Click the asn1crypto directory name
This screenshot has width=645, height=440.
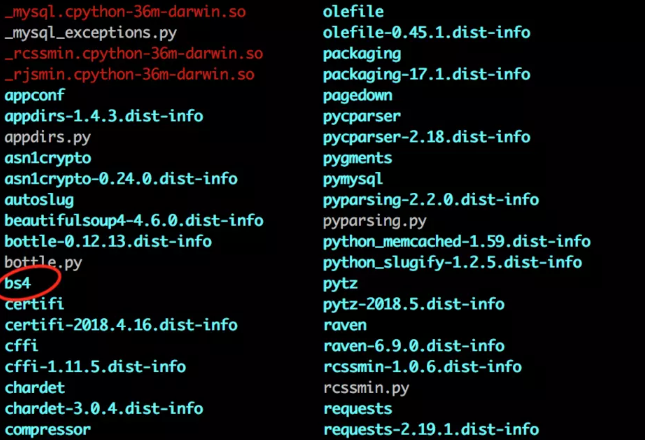48,158
